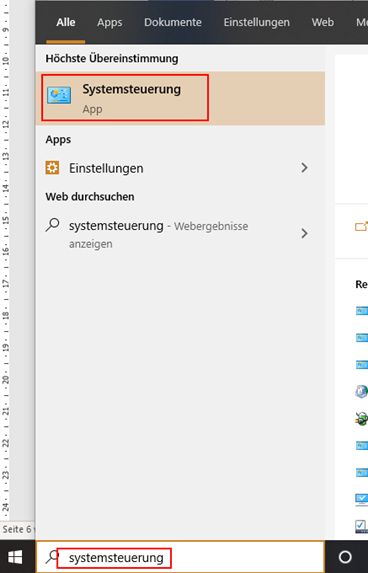Screen dimensions: 368x573
Task: Click the taskbar search magnifier icon
Action: (x=52, y=557)
